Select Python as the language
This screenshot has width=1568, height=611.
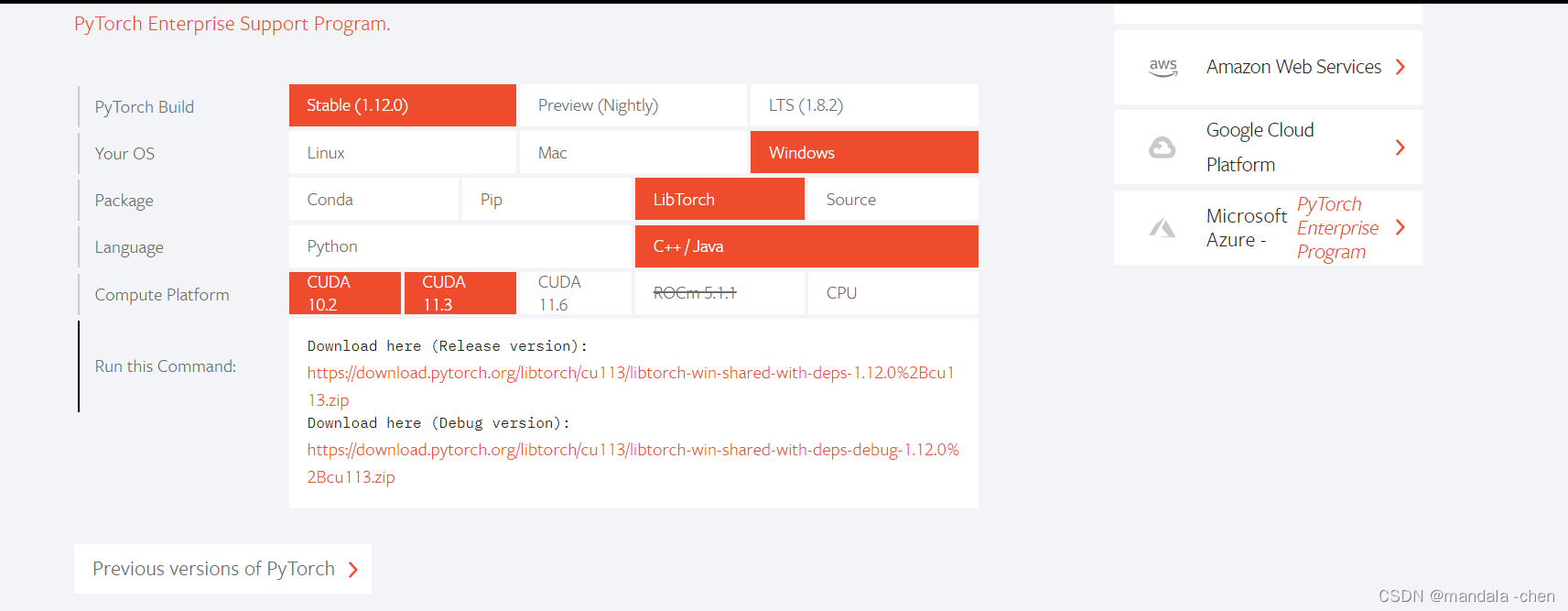click(331, 245)
